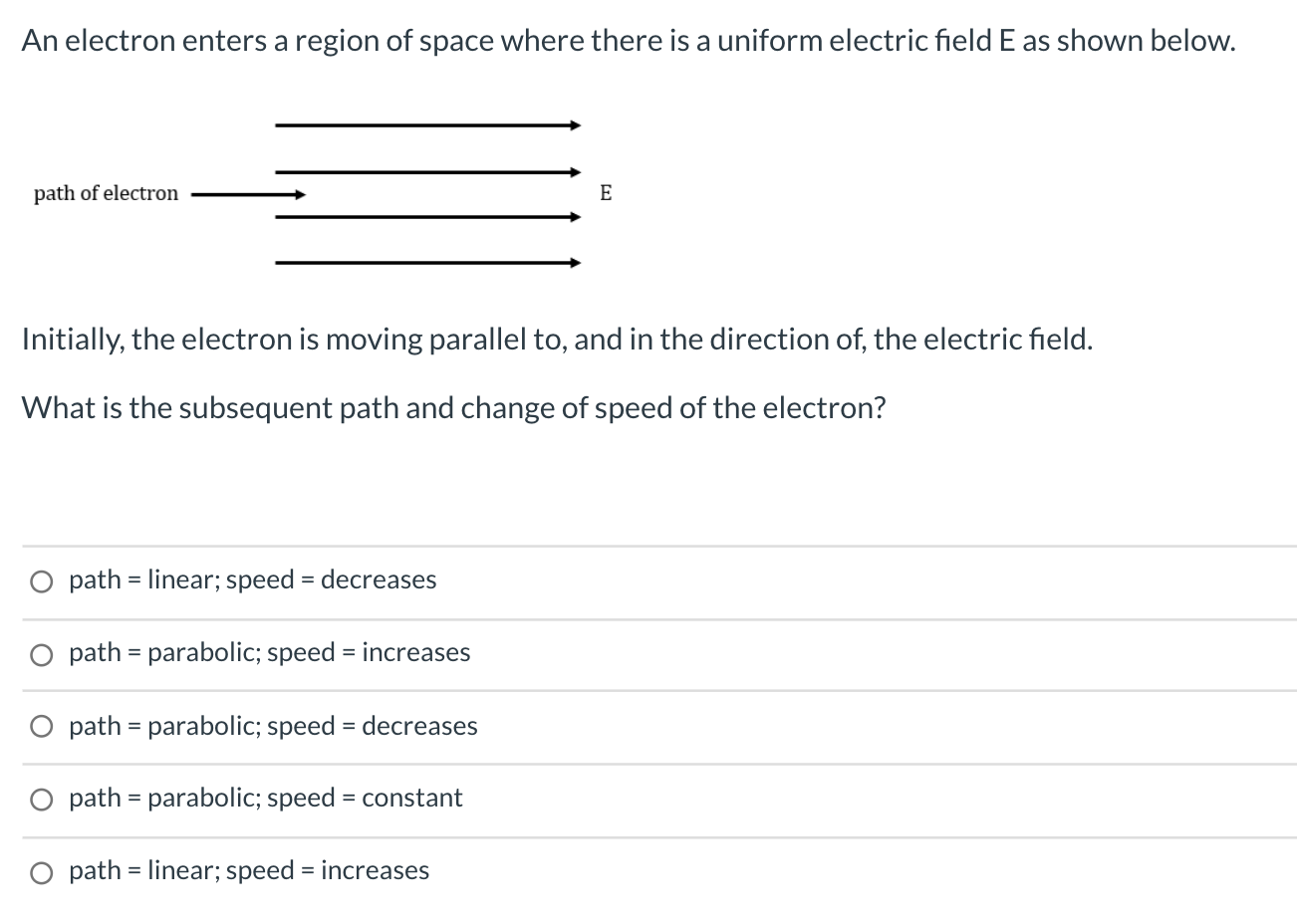Click the "path of electron" label
Viewport: 1297px width, 924px height.
coord(105,193)
